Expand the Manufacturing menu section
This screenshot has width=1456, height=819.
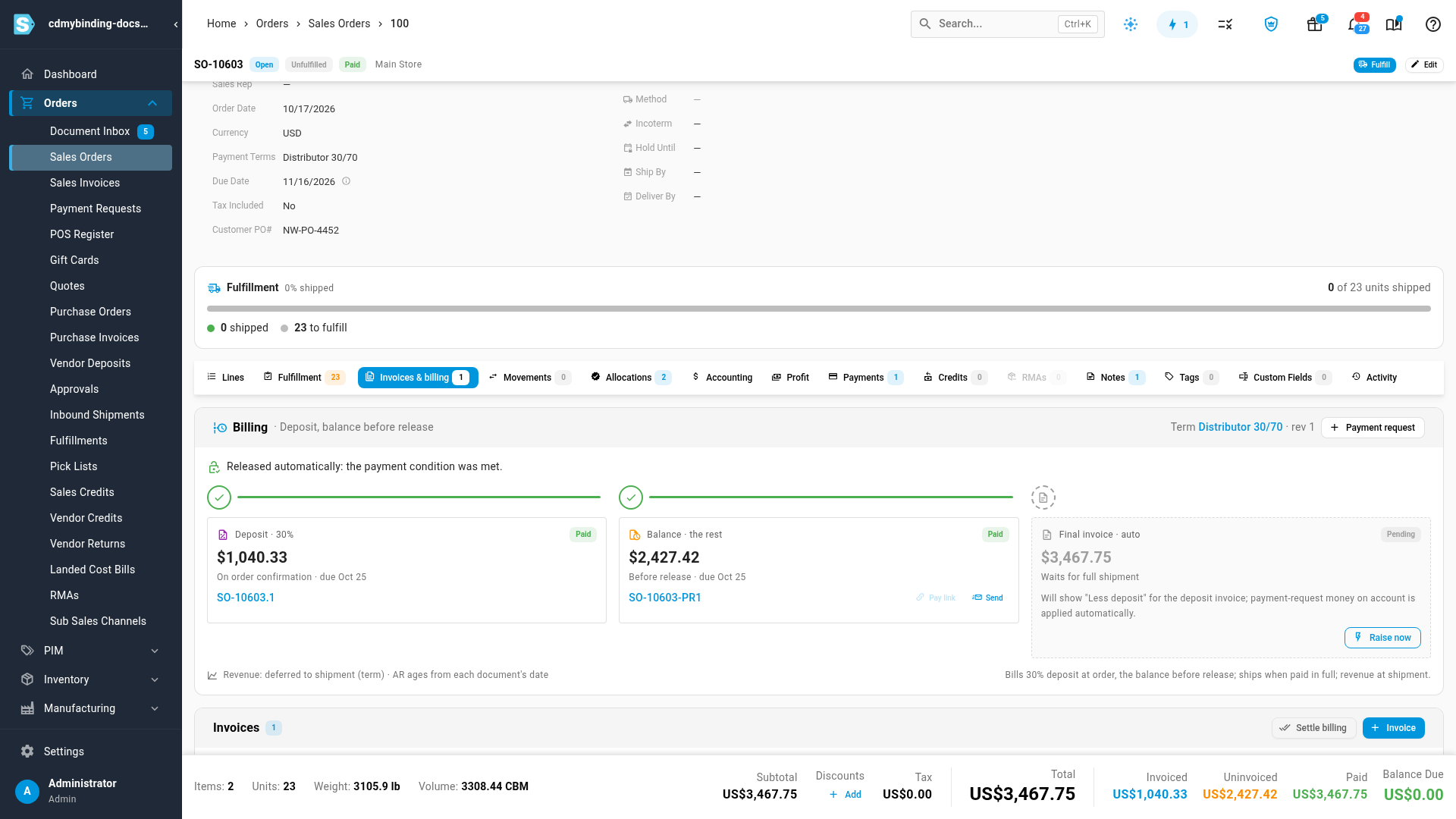(155, 708)
